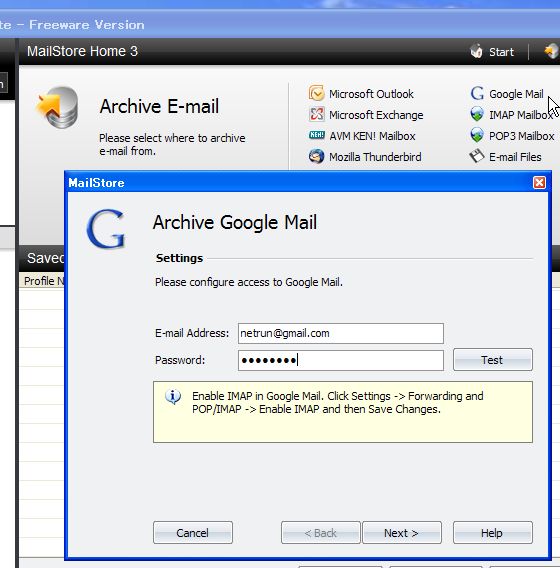Select AVM KEN! Mailbox source
This screenshot has height=568, width=560.
372,136
